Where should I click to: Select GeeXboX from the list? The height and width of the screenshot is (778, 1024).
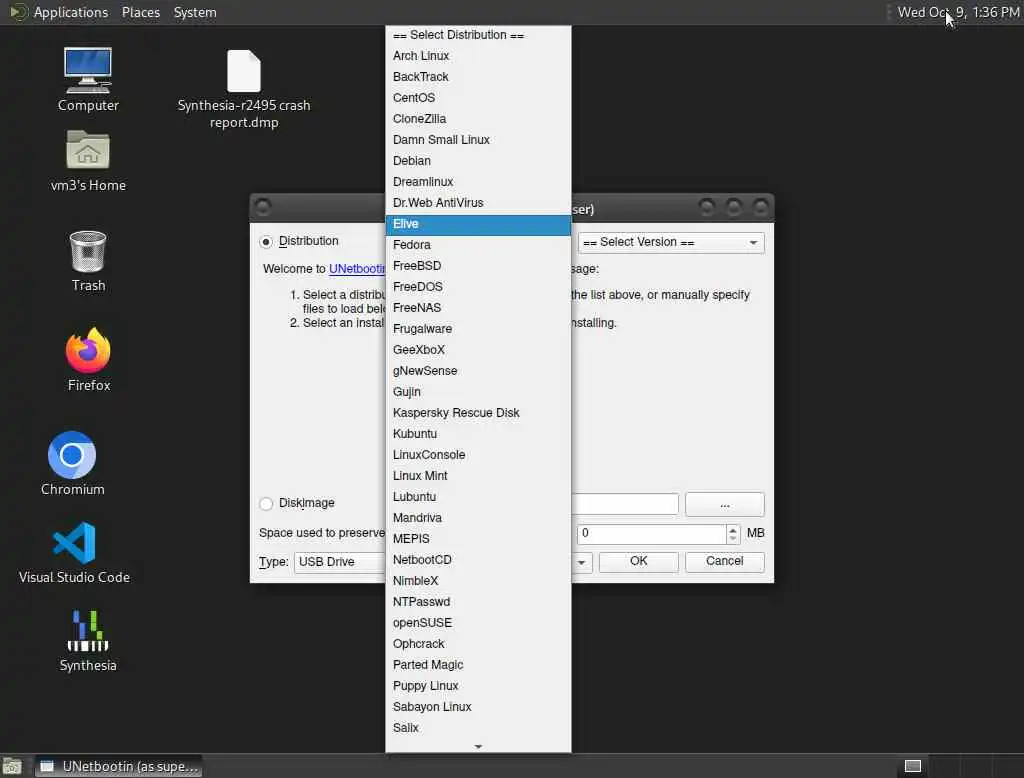click(x=478, y=350)
